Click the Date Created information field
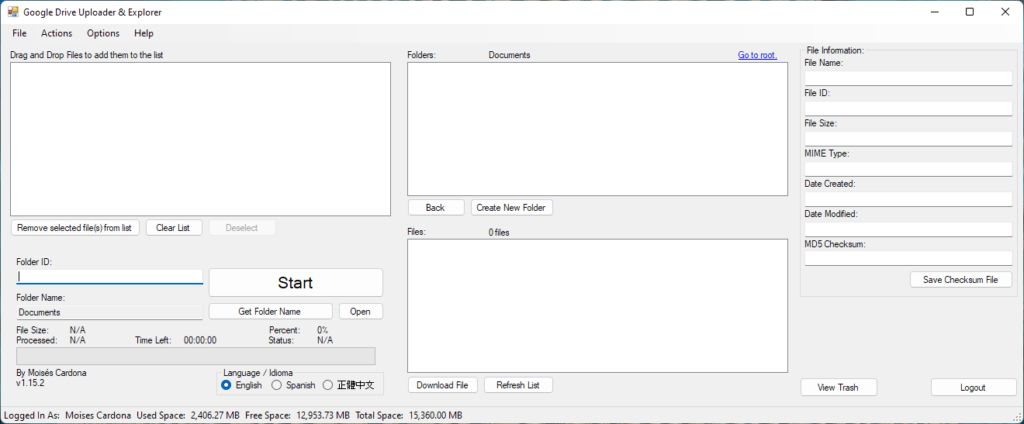The width and height of the screenshot is (1024, 424). [x=908, y=199]
